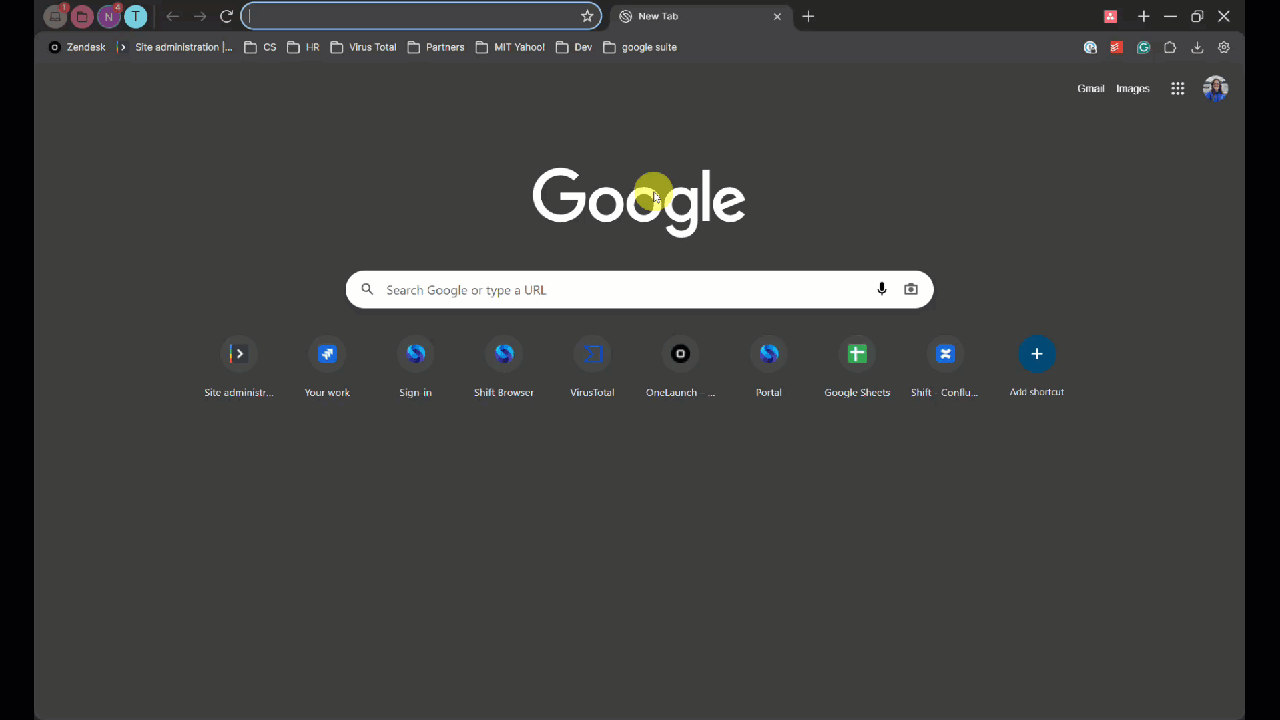1280x720 pixels.
Task: Open the OneLaunch shortcut
Action: point(680,366)
